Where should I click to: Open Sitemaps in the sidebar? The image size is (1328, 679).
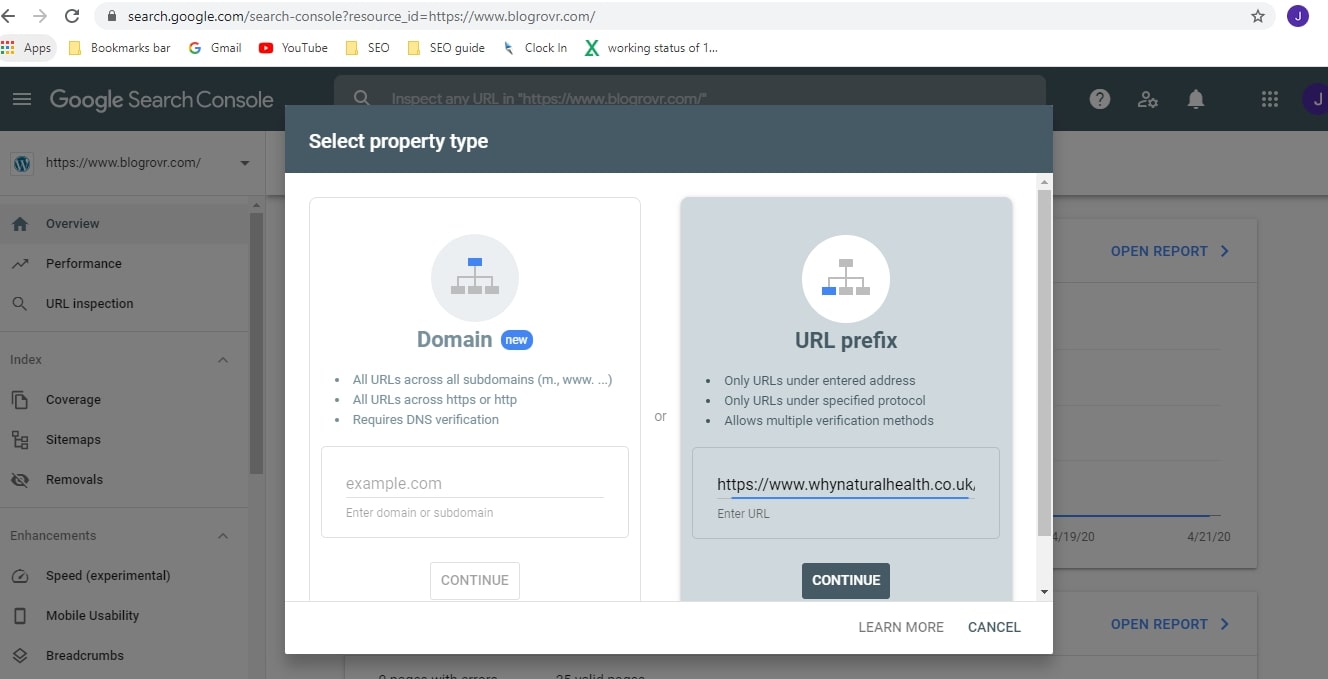click(x=72, y=439)
